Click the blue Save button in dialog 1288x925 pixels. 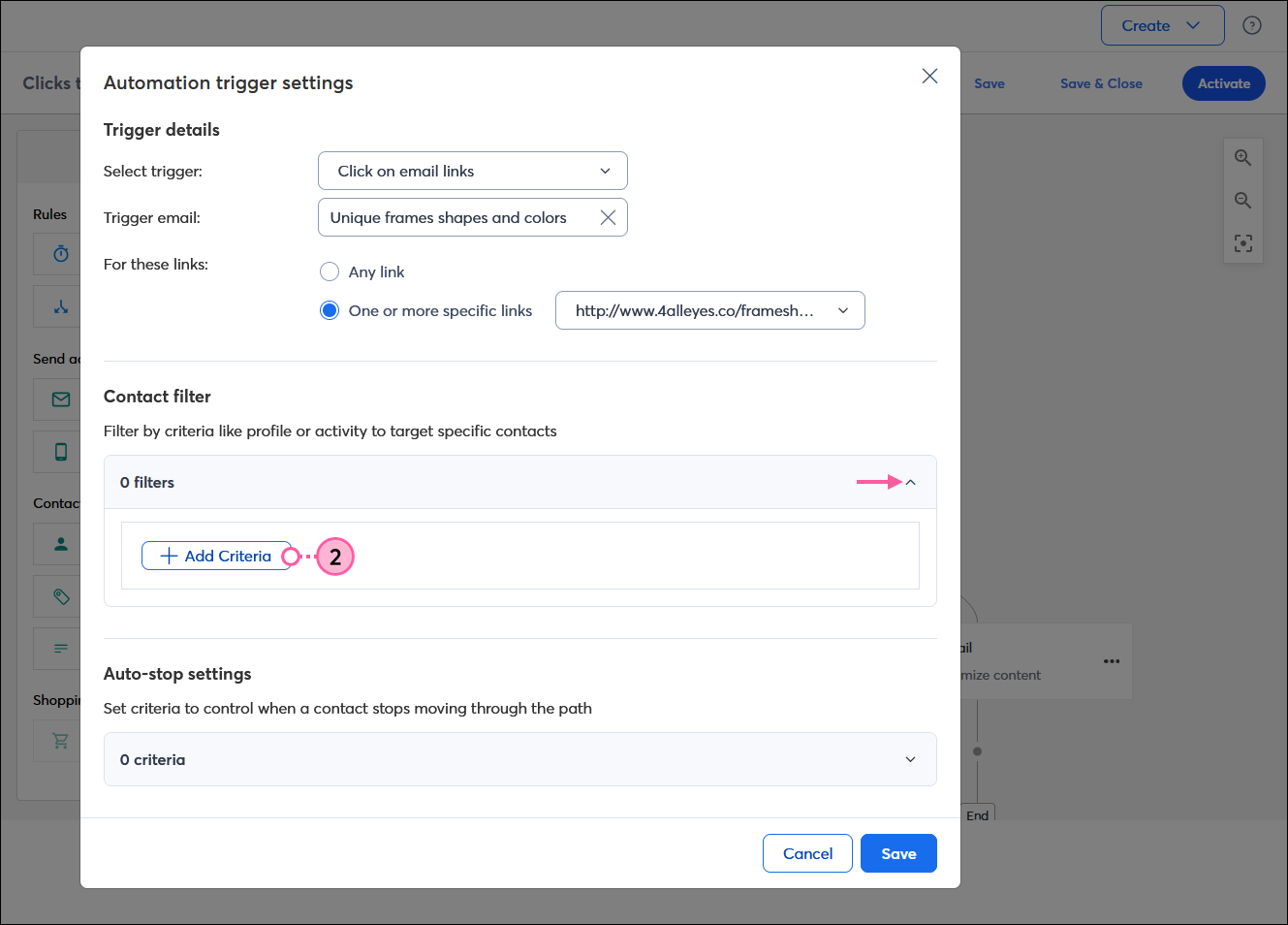click(x=898, y=853)
